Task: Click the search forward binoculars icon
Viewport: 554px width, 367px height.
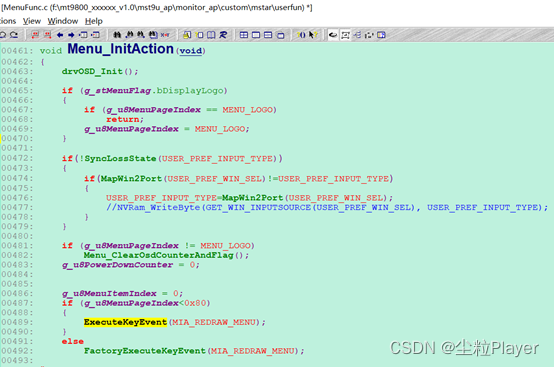Action: point(141,35)
